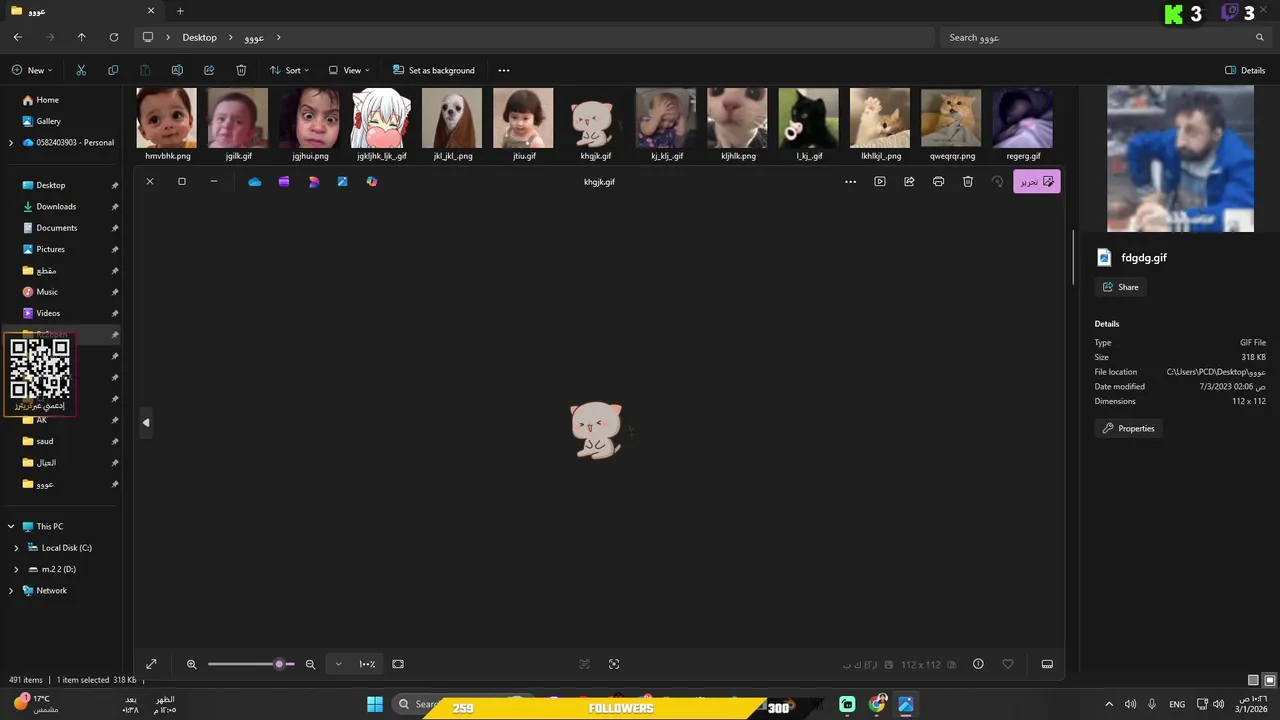Viewport: 1280px width, 720px height.
Task: Open Designer icon in Photos toolbar
Action: (x=314, y=182)
